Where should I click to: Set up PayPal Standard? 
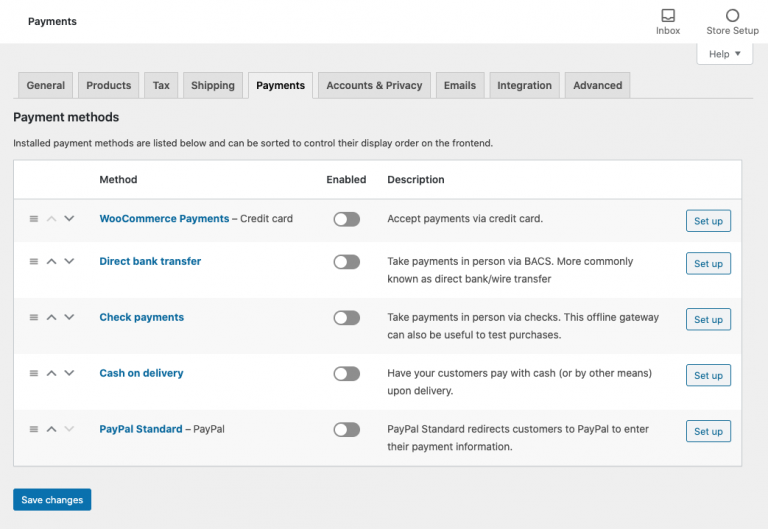[x=708, y=431]
